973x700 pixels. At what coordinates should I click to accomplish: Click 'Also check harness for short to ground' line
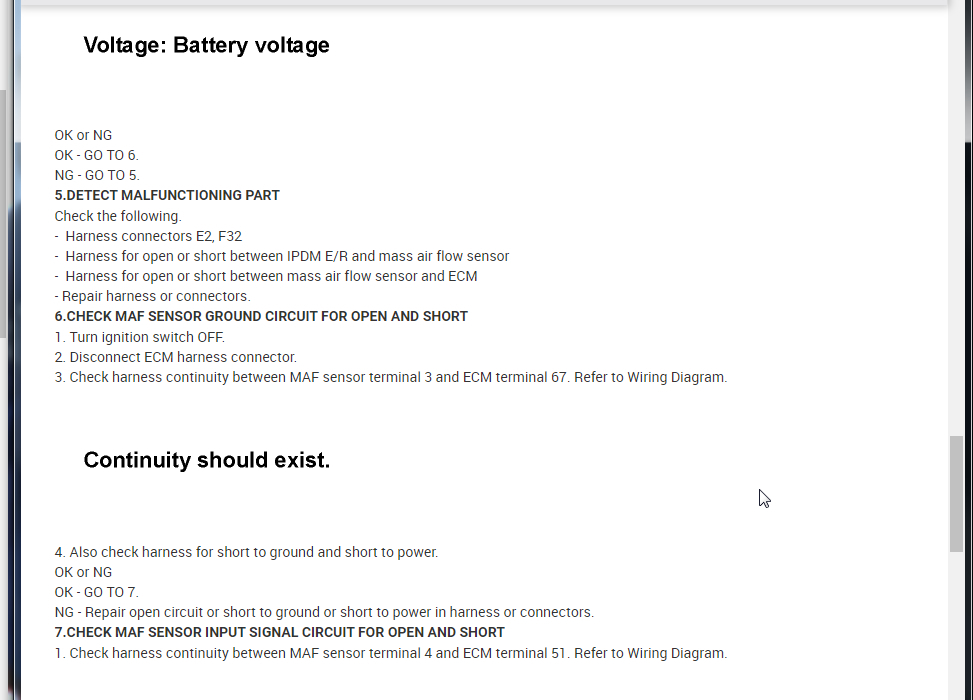[x=246, y=552]
